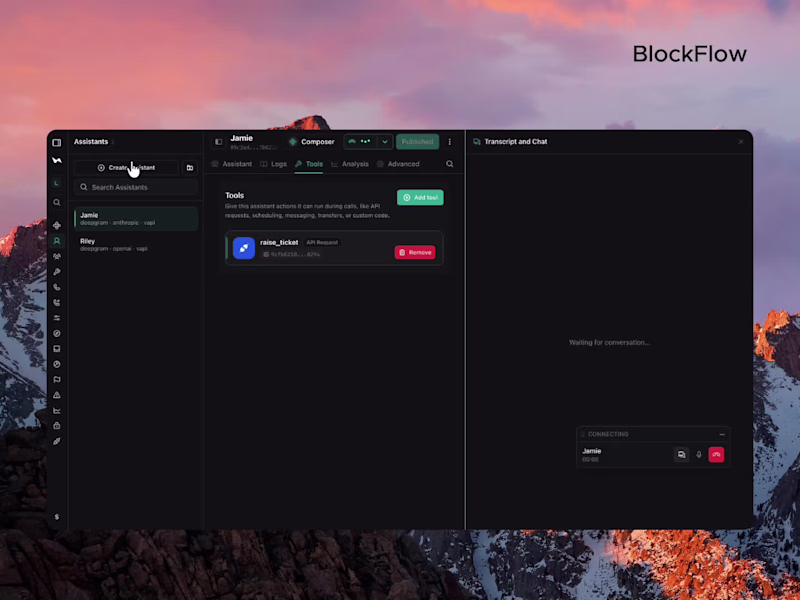Screen dimensions: 800x600
Task: Mute microphone in the call widget
Action: [x=699, y=455]
